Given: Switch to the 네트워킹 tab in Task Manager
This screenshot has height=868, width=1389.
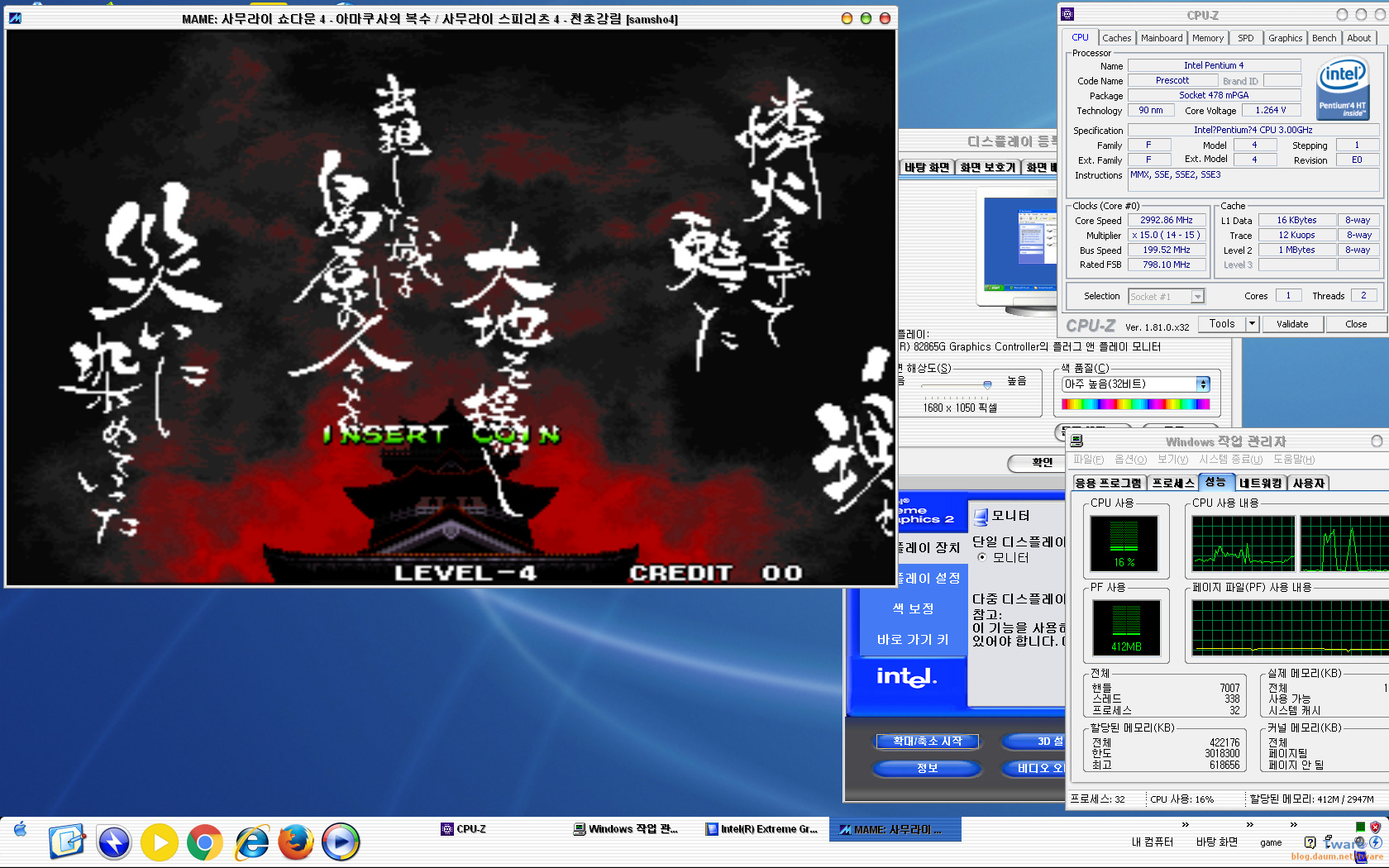Looking at the screenshot, I should [x=1260, y=483].
